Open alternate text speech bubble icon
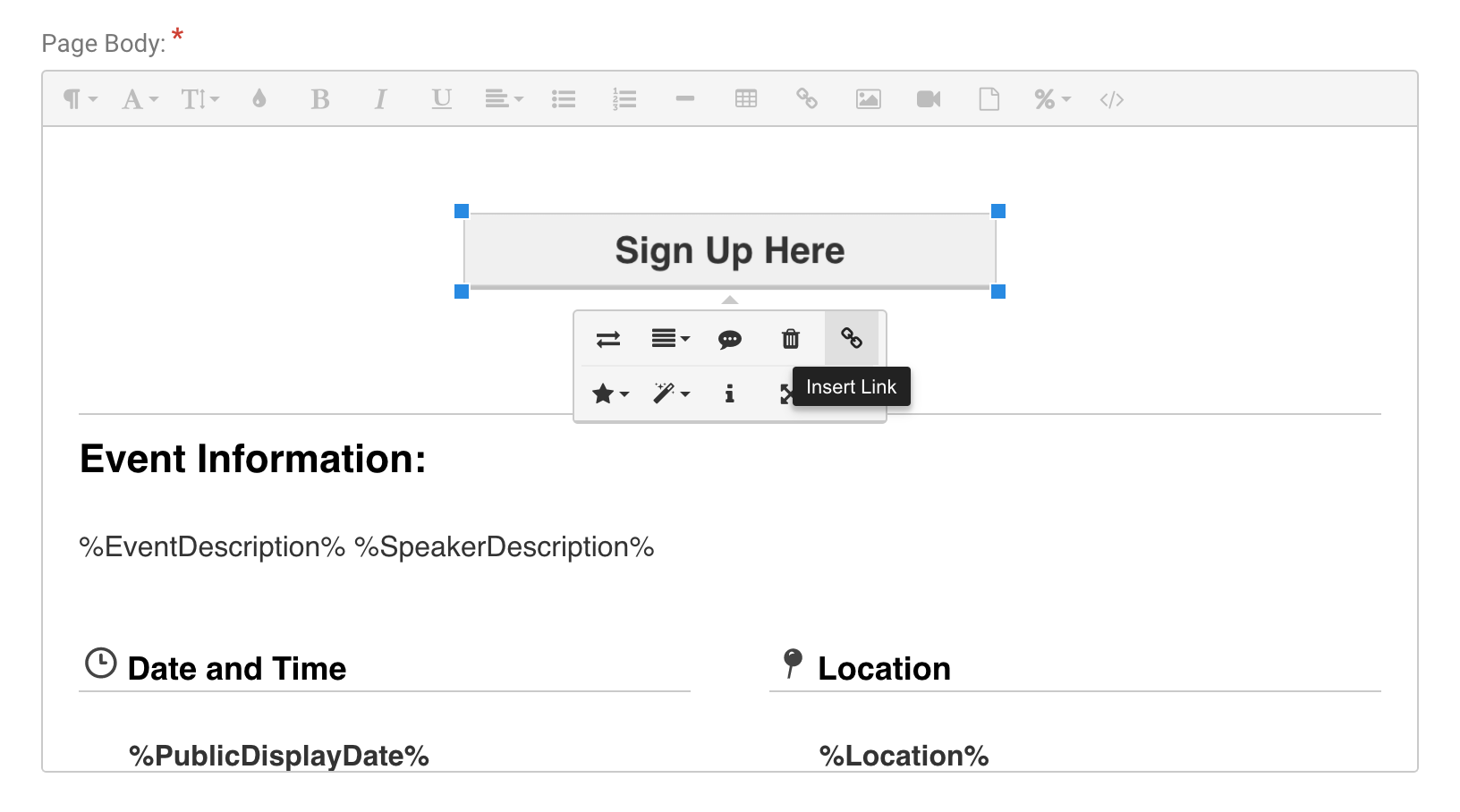1460x812 pixels. (729, 339)
